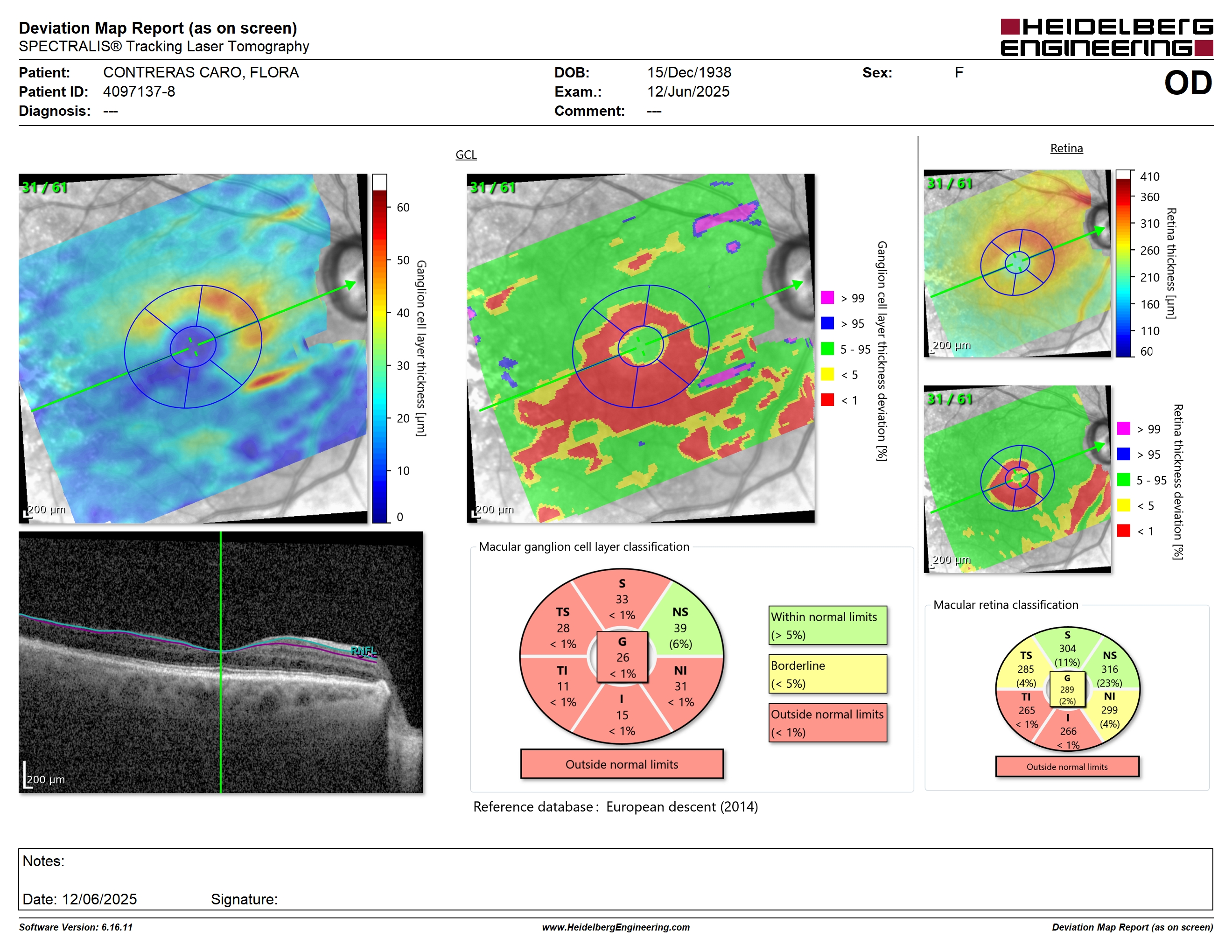Click the 31 / 61 label on GCL thickness map

[x=44, y=187]
